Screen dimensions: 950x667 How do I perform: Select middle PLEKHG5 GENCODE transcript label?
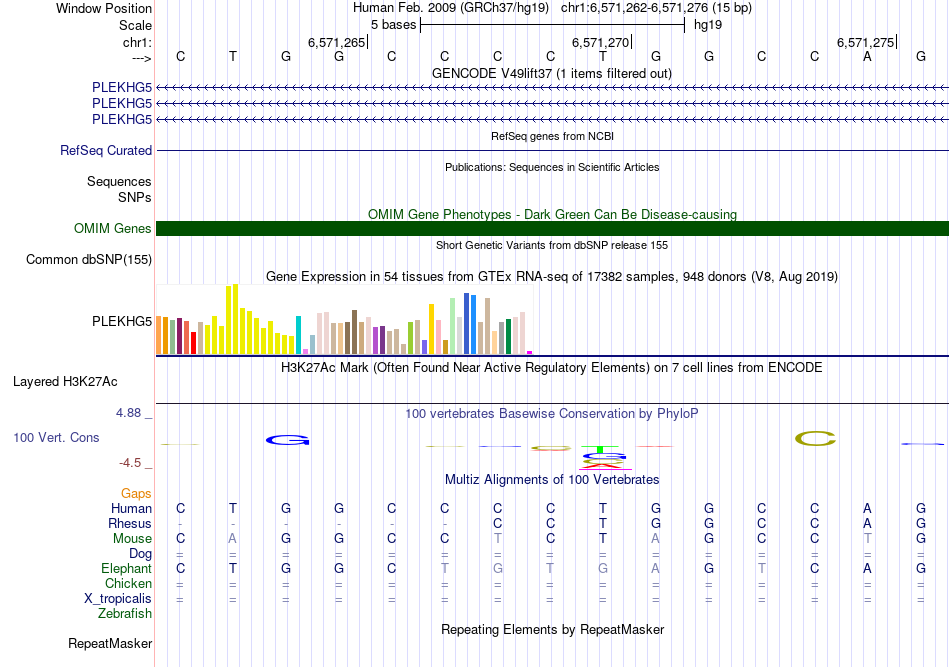[122, 104]
